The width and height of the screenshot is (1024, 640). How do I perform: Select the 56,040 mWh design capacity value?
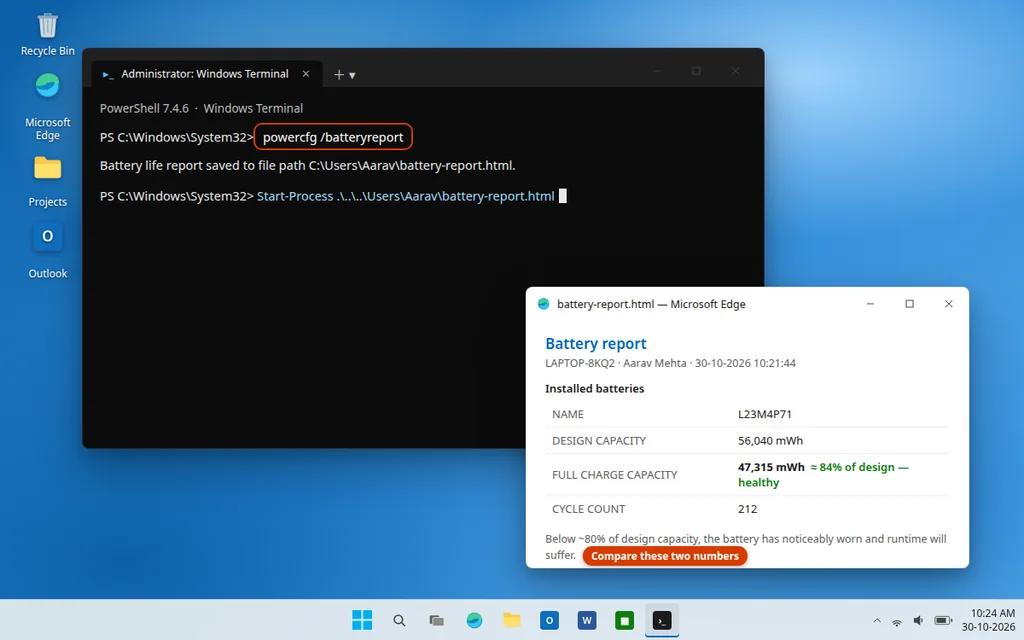771,441
